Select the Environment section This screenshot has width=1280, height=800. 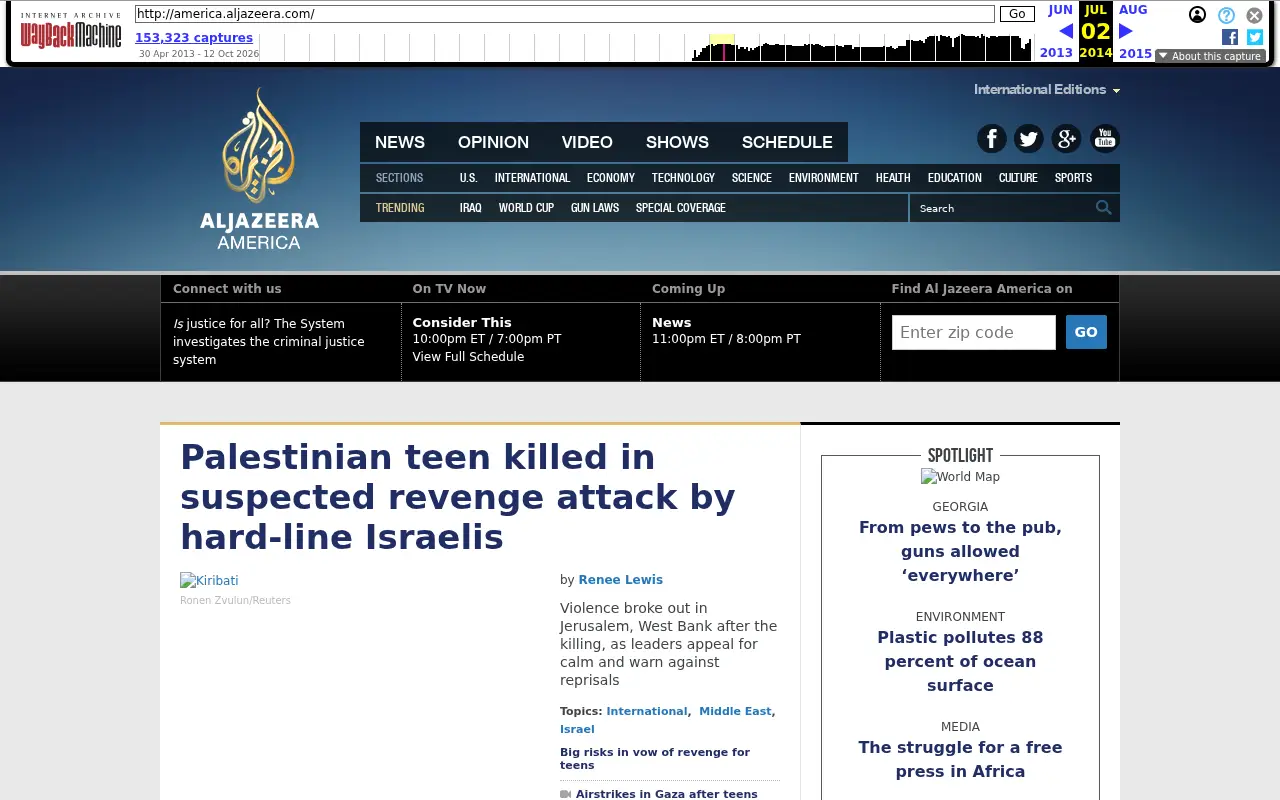click(x=823, y=178)
